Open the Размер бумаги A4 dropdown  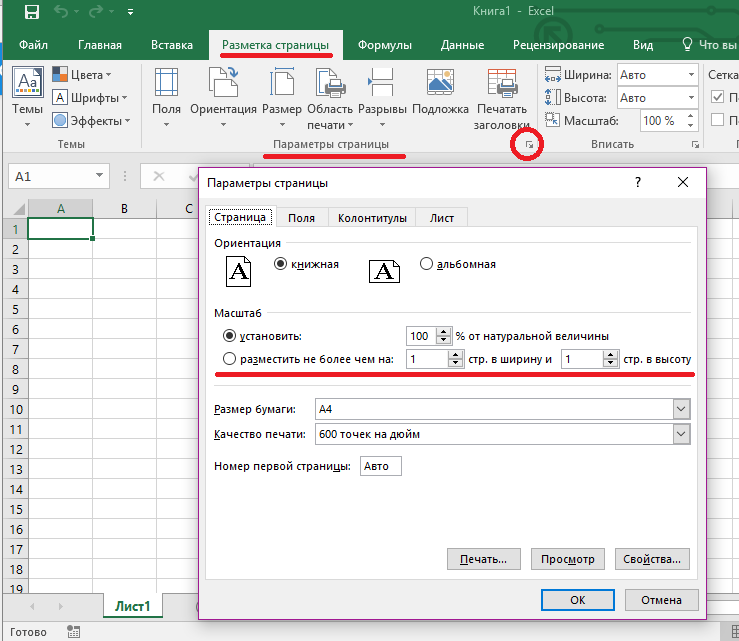click(681, 409)
